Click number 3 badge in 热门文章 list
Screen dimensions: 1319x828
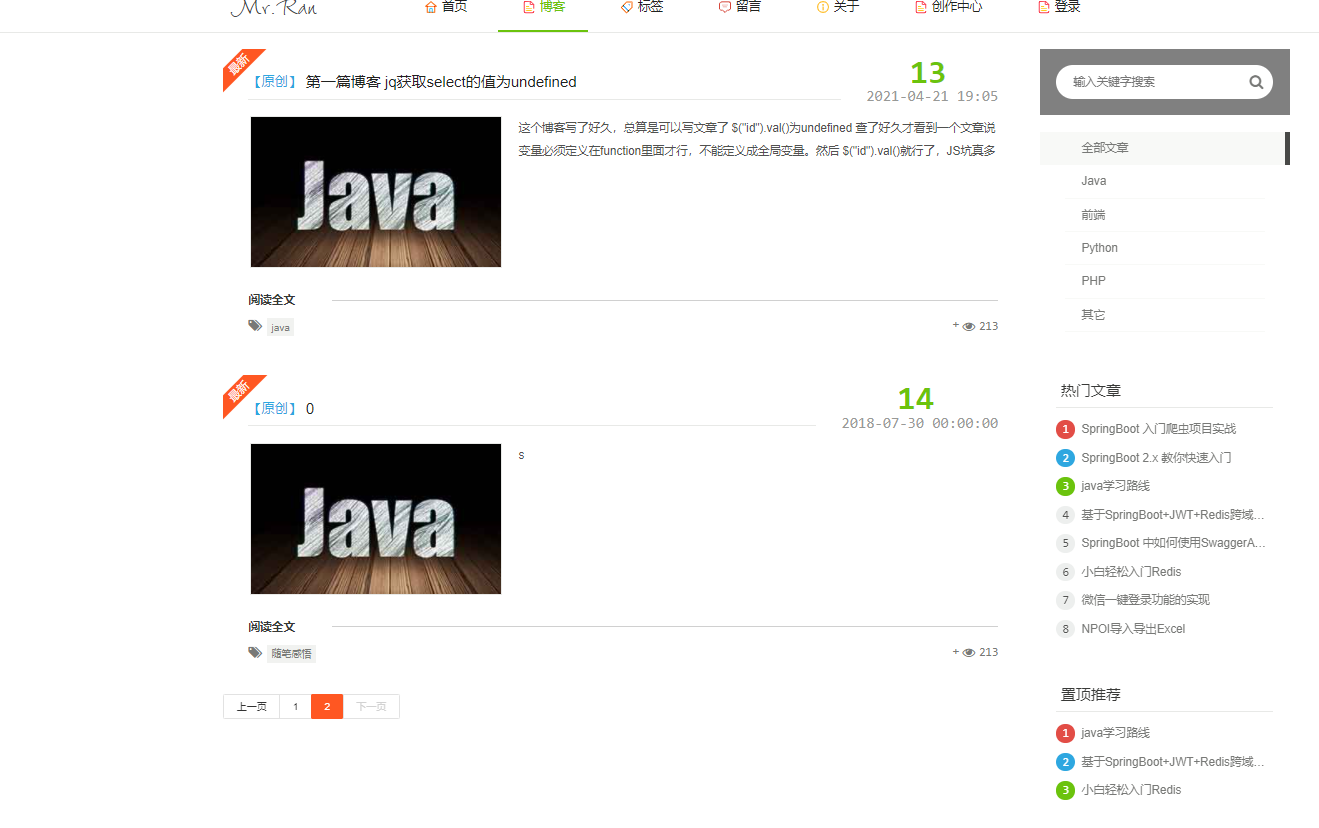(1065, 486)
